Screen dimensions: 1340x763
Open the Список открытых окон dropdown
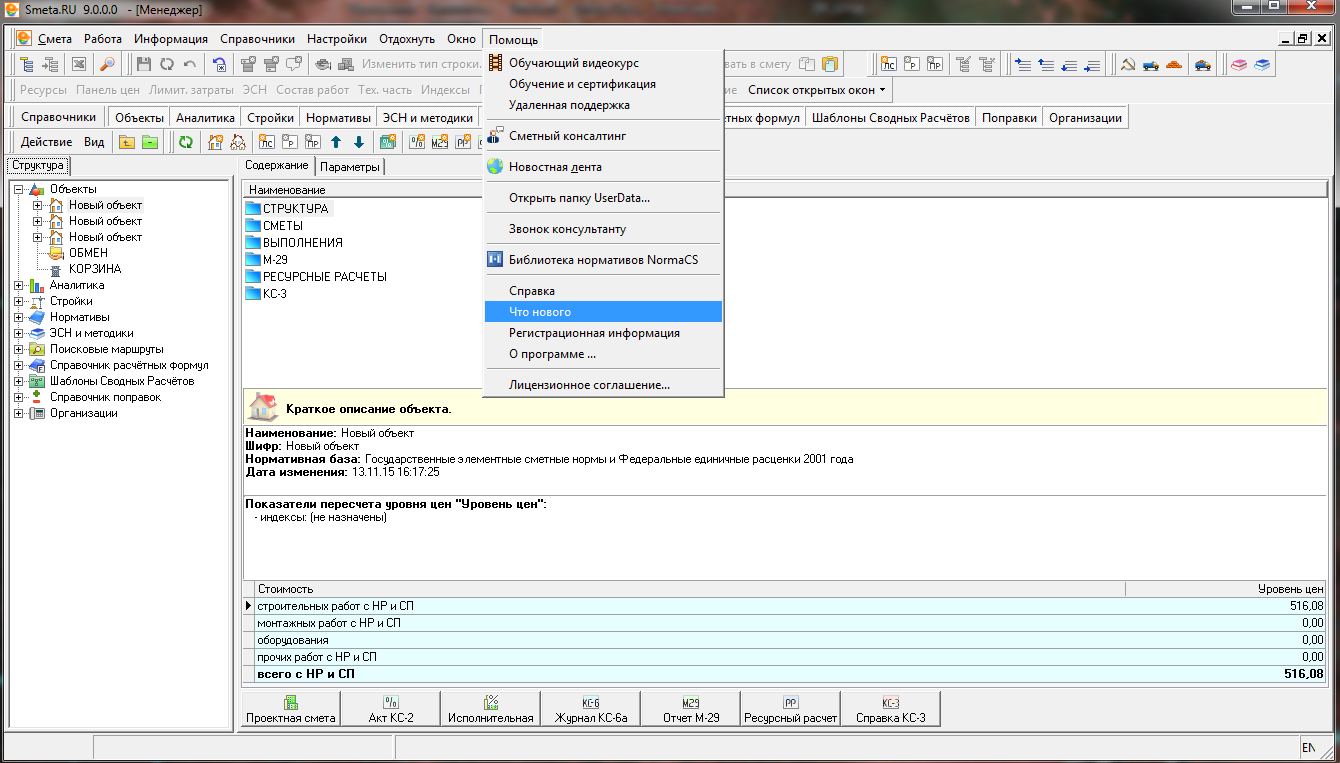(x=816, y=90)
